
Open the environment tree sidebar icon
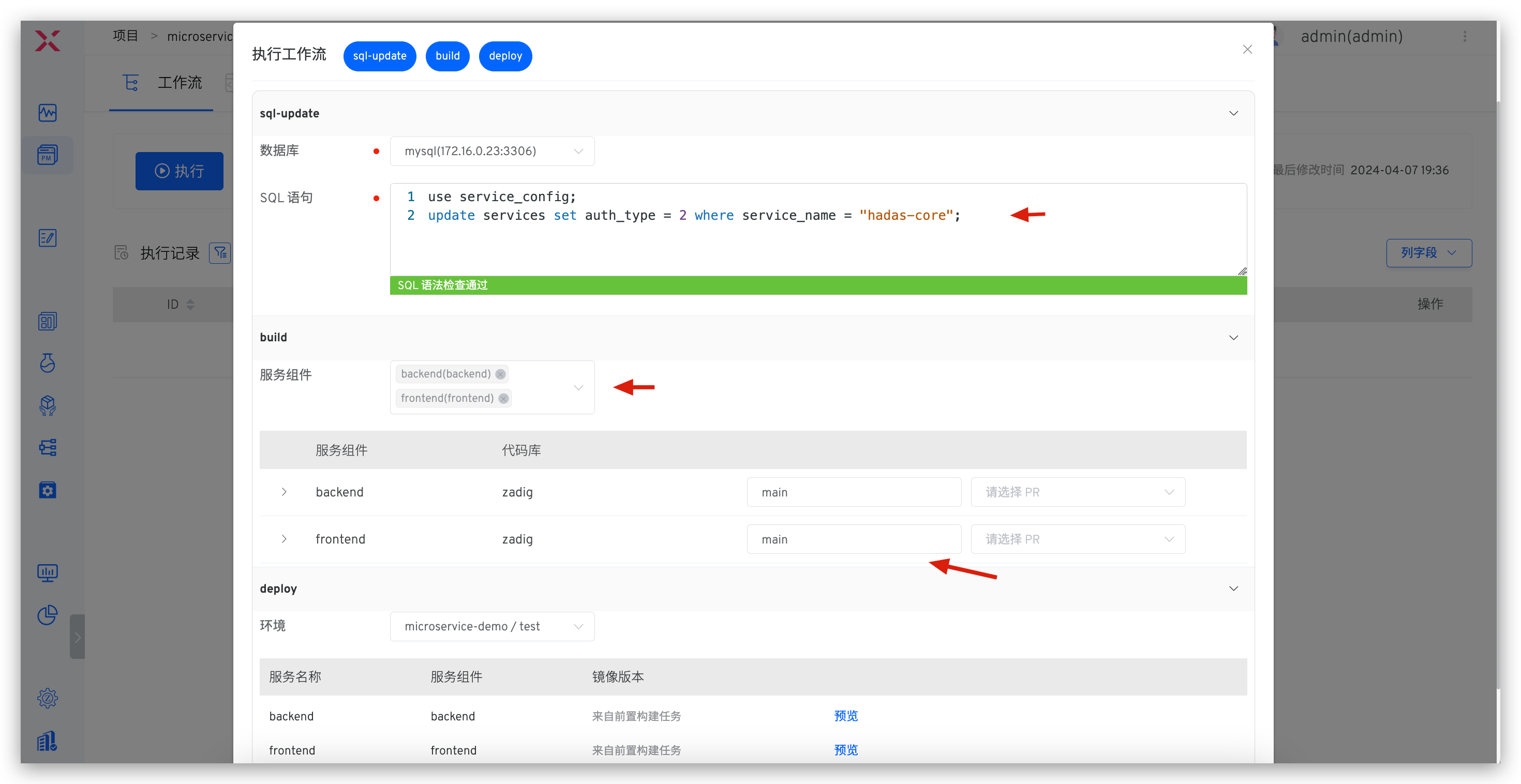47,447
